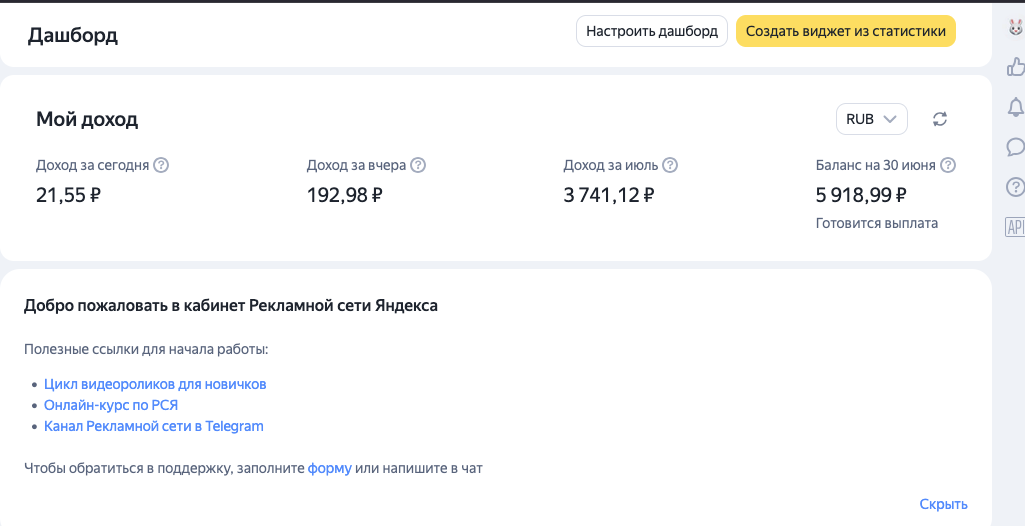Click the Дашборд page heading
Image resolution: width=1025 pixels, height=526 pixels.
pyautogui.click(x=73, y=35)
